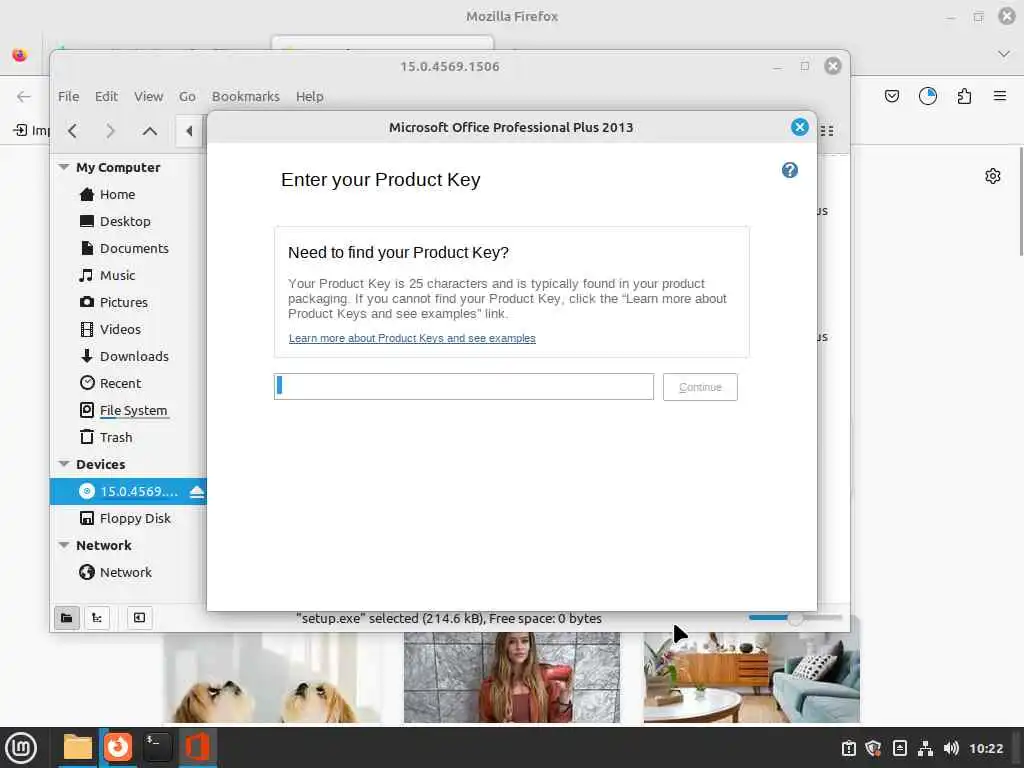Open the Edit menu in file manager
This screenshot has height=768, width=1024.
pos(106,97)
